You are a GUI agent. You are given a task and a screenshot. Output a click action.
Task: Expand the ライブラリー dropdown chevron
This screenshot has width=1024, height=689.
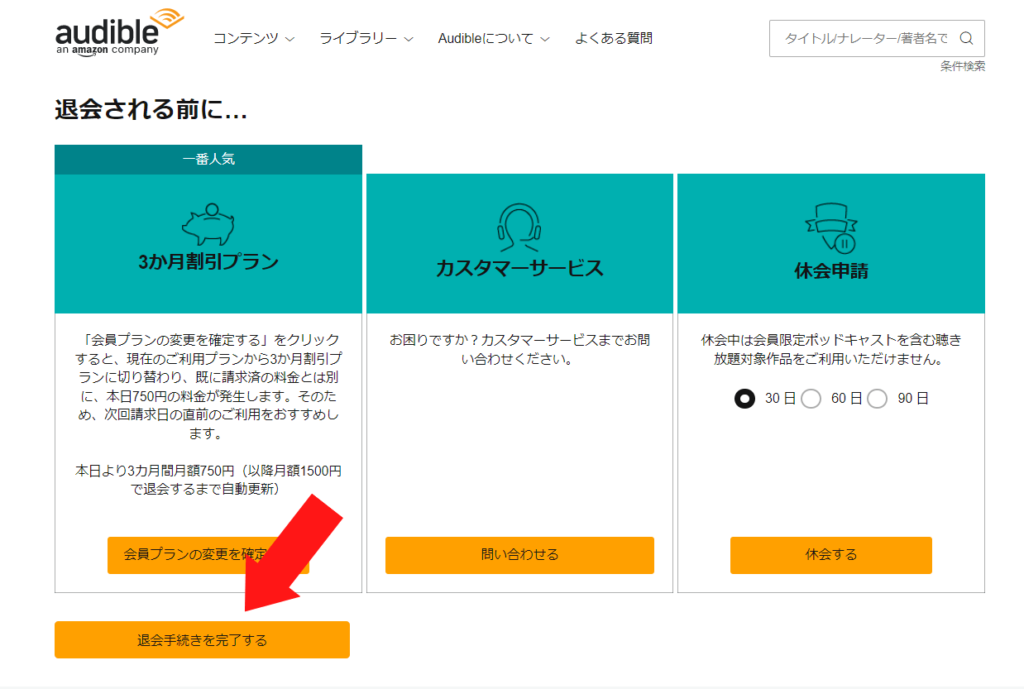[x=409, y=39]
